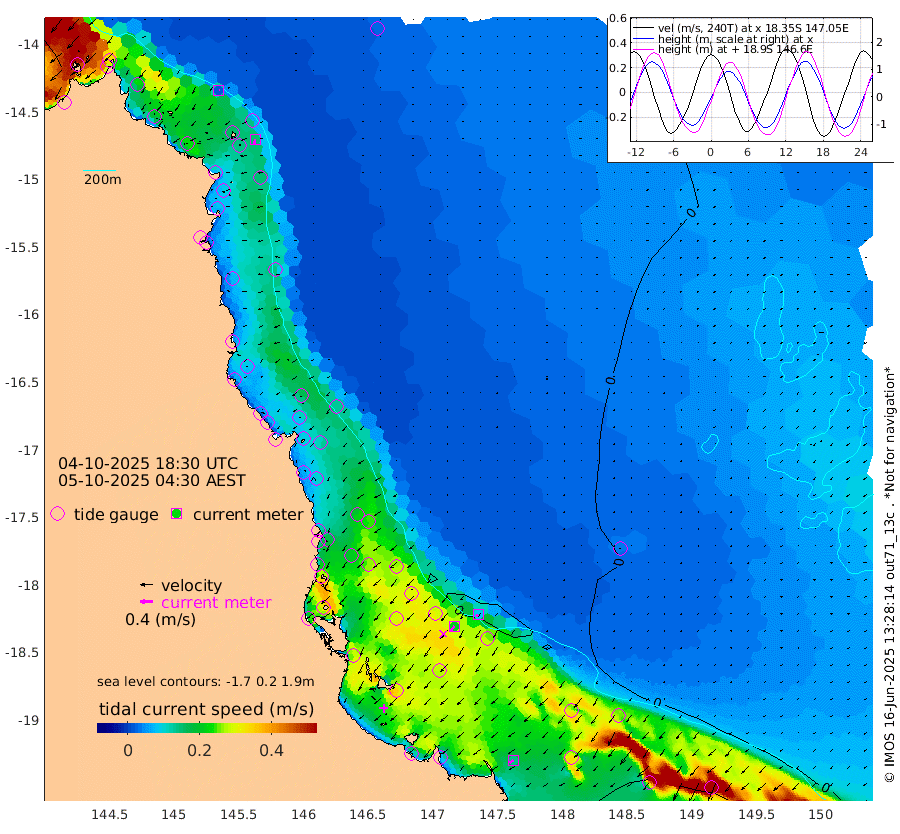Click the 04-10-2025 18:30 UTC timestamp
Screen dimensions: 900x834
tap(148, 463)
